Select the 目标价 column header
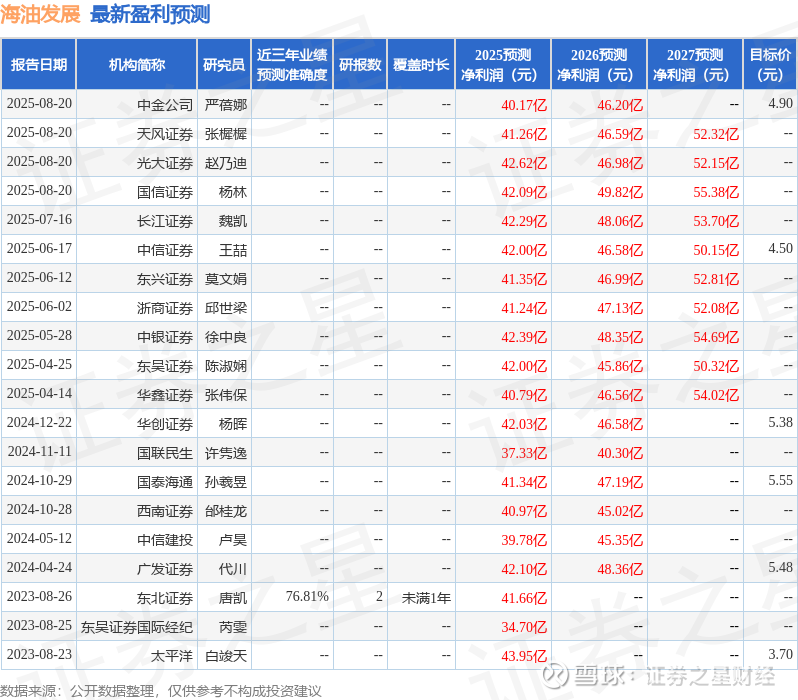The width and height of the screenshot is (798, 700). click(771, 65)
